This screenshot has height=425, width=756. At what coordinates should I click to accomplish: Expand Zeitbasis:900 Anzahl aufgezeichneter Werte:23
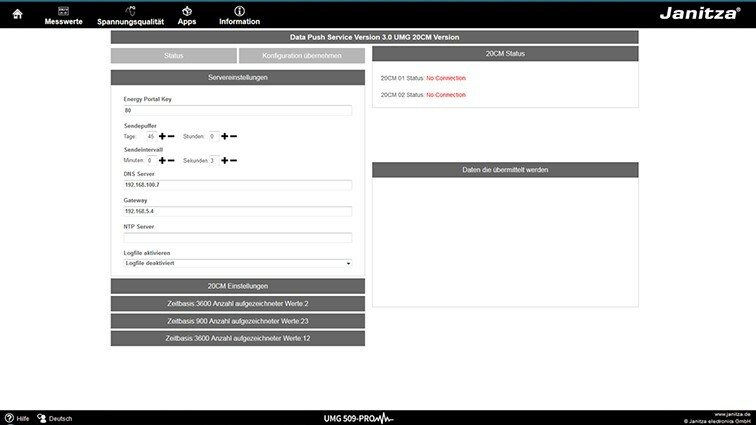click(237, 321)
